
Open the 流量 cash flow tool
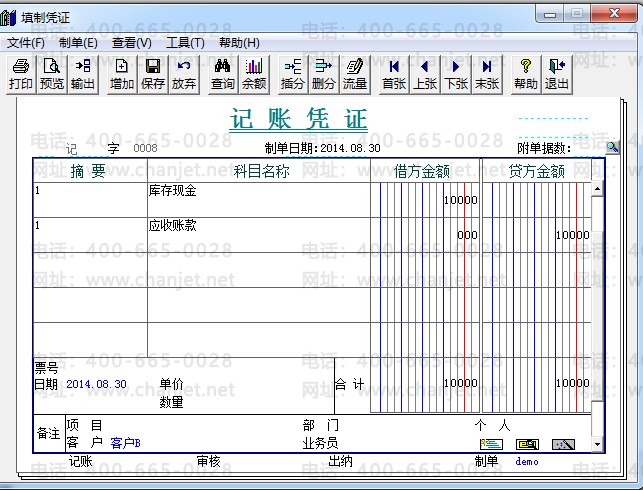tap(355, 74)
